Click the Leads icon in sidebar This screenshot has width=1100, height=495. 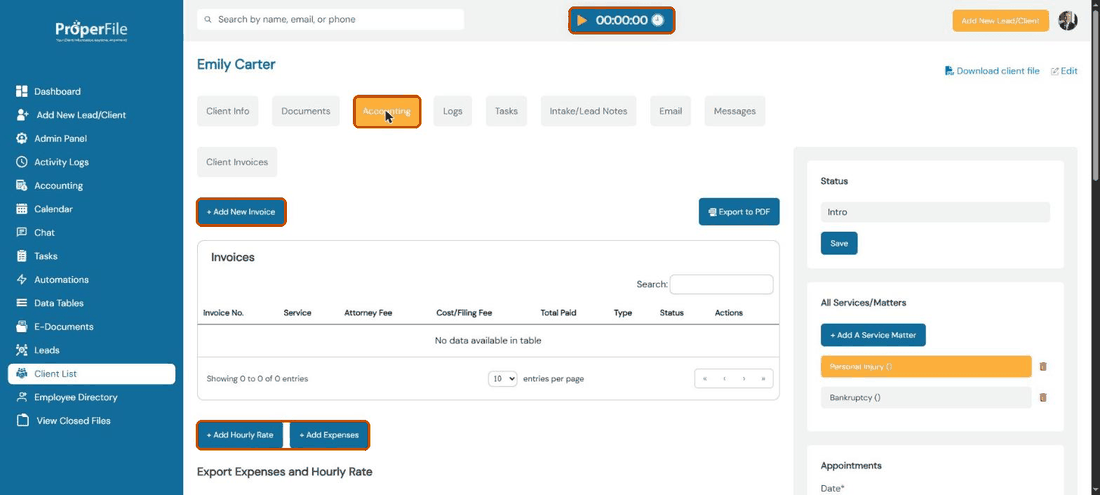(22, 350)
